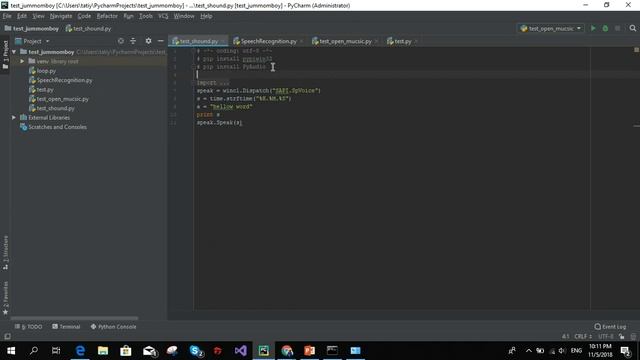Toggle the read-only lock icon in the status bar
The image size is (640, 360).
621,336
